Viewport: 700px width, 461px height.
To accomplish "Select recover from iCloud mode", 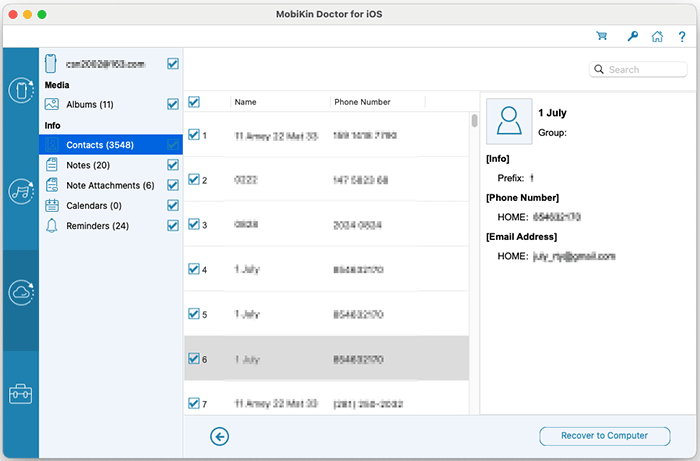I will point(21,293).
